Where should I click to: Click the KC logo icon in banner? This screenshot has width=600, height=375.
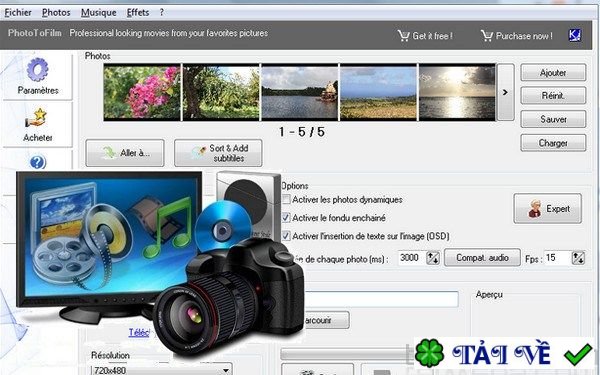pyautogui.click(x=575, y=36)
